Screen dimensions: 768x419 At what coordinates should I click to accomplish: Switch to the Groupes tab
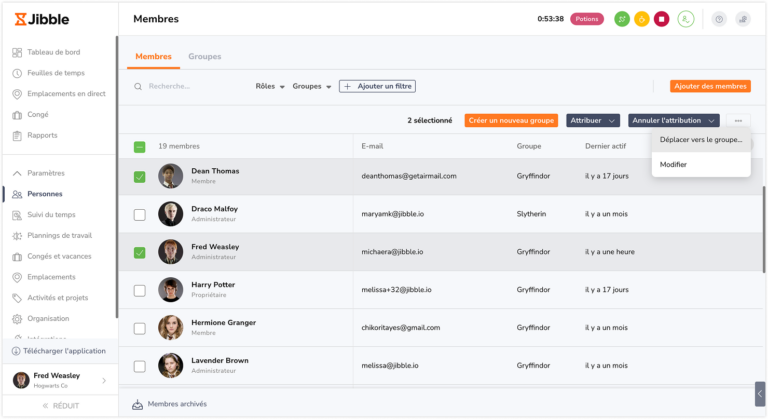[205, 56]
